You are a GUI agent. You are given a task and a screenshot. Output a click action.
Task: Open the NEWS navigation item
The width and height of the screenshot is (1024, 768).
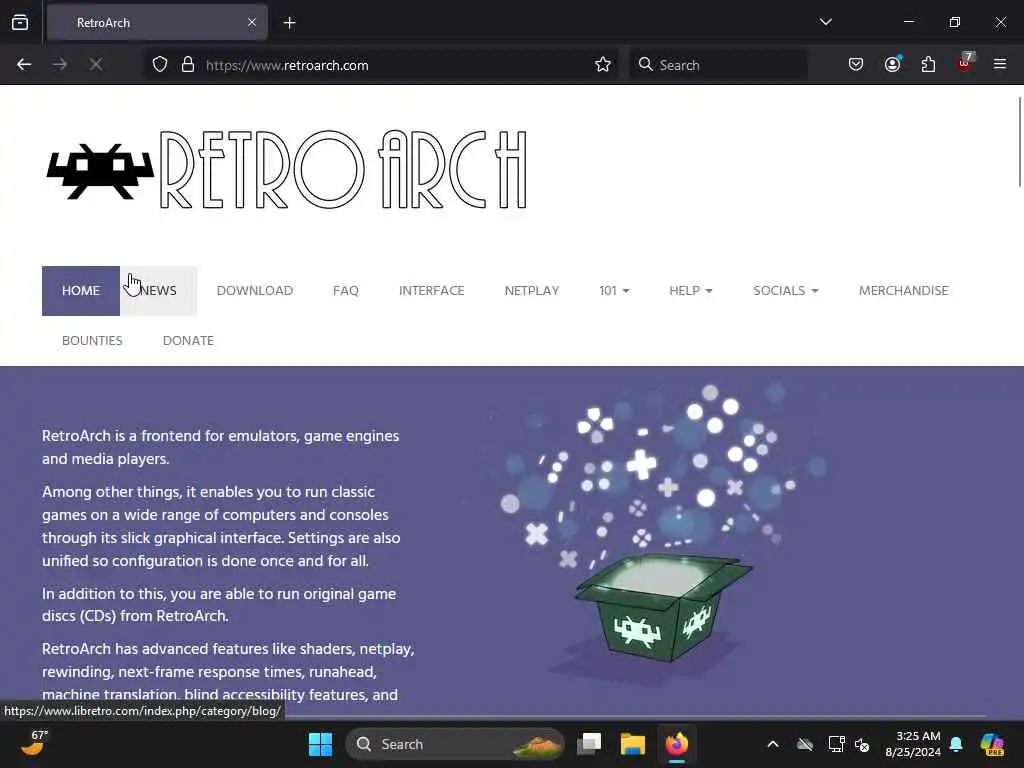[159, 291]
